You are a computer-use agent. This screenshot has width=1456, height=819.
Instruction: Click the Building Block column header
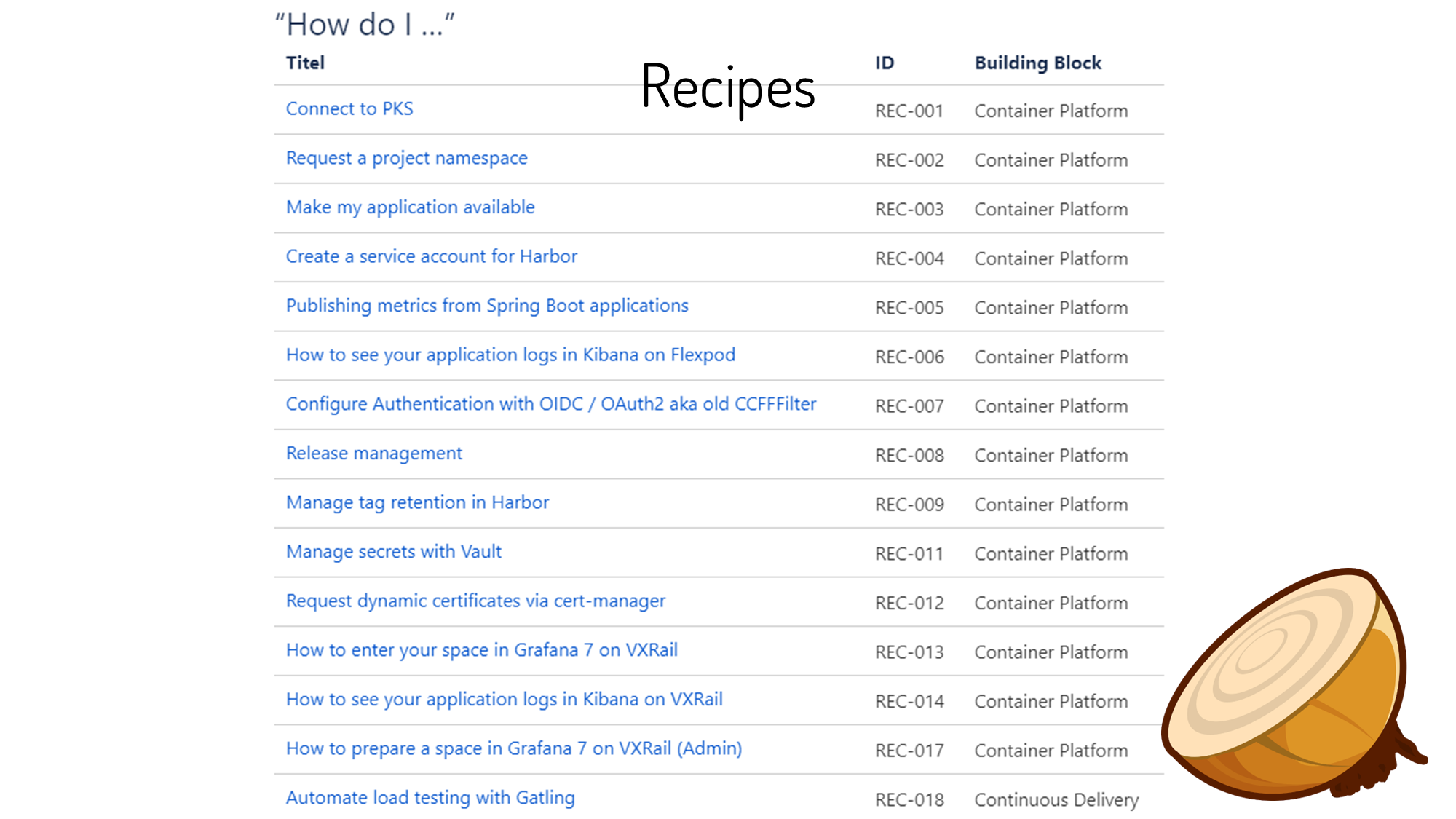[x=1037, y=63]
